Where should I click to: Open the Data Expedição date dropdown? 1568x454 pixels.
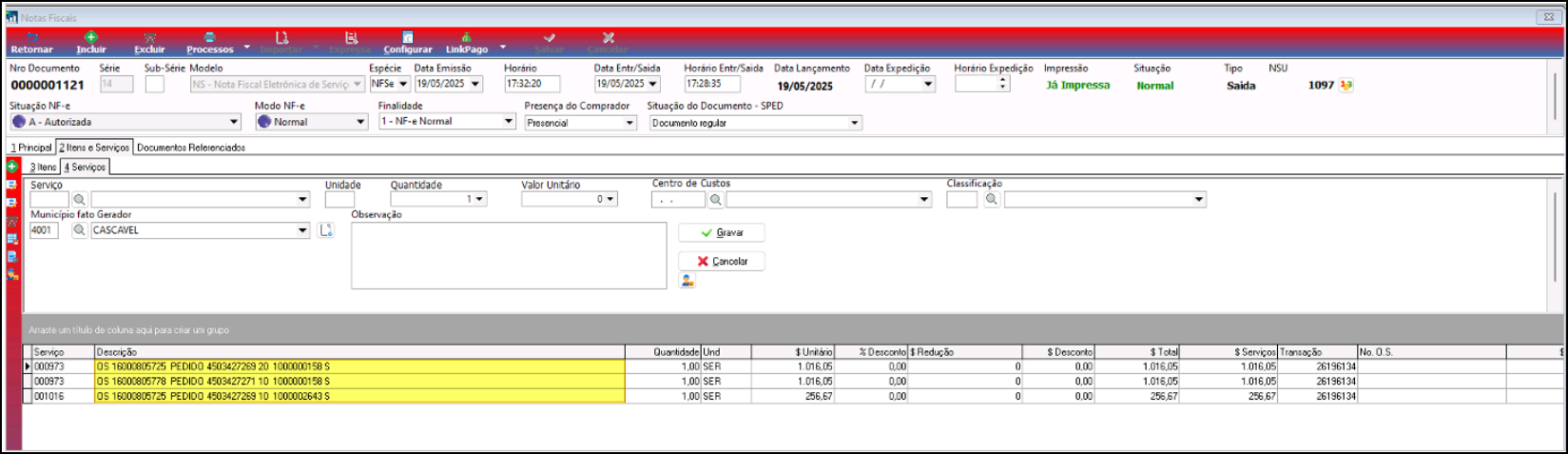928,84
